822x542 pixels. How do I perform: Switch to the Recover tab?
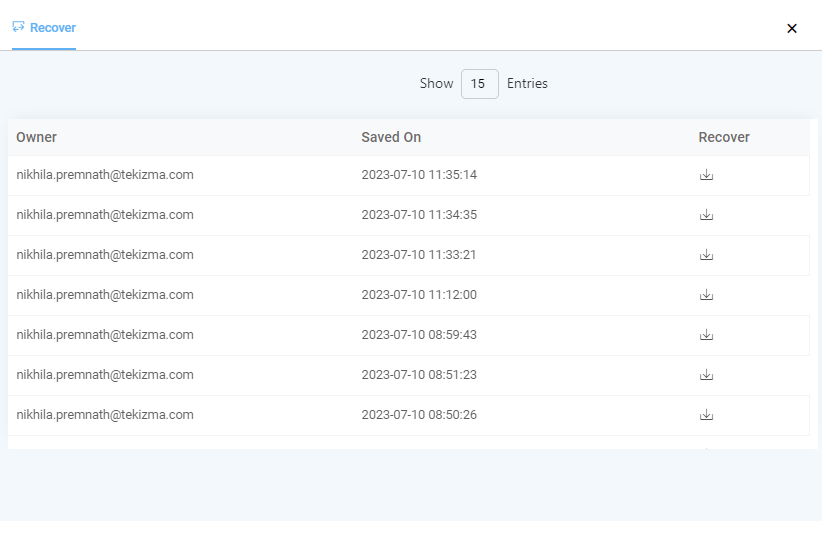coord(52,28)
